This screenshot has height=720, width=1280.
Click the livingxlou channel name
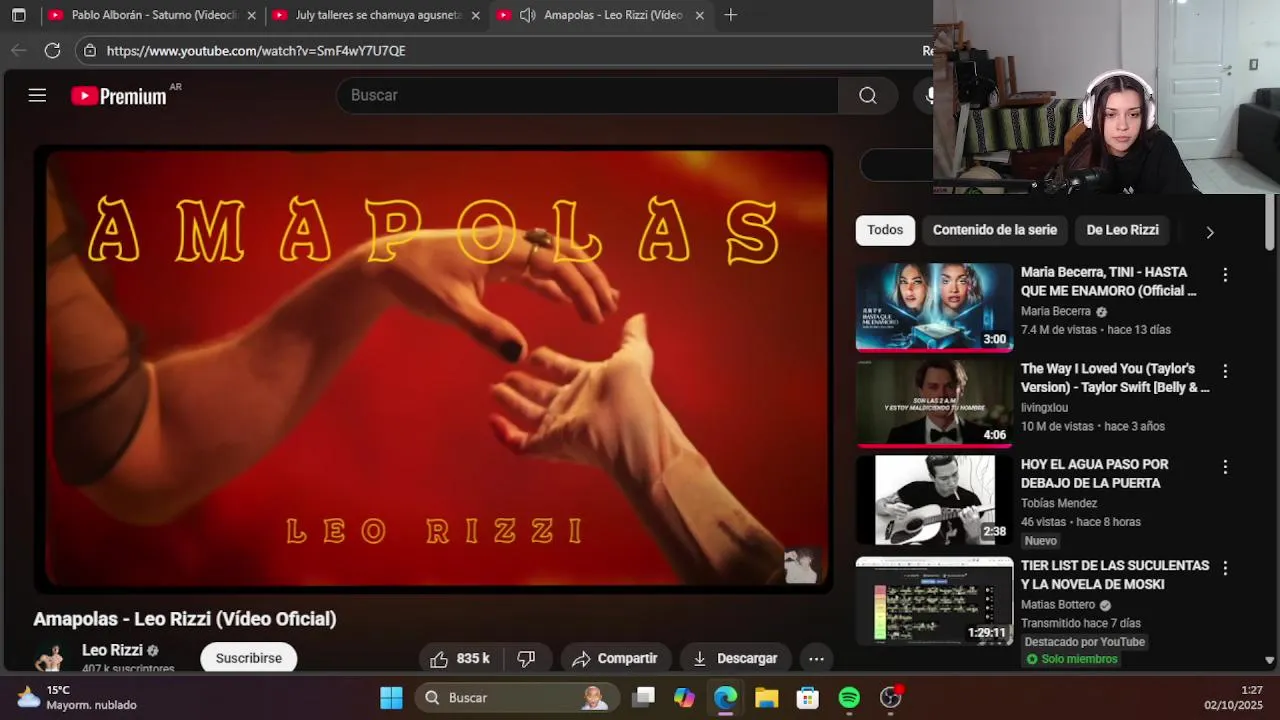tap(1044, 408)
